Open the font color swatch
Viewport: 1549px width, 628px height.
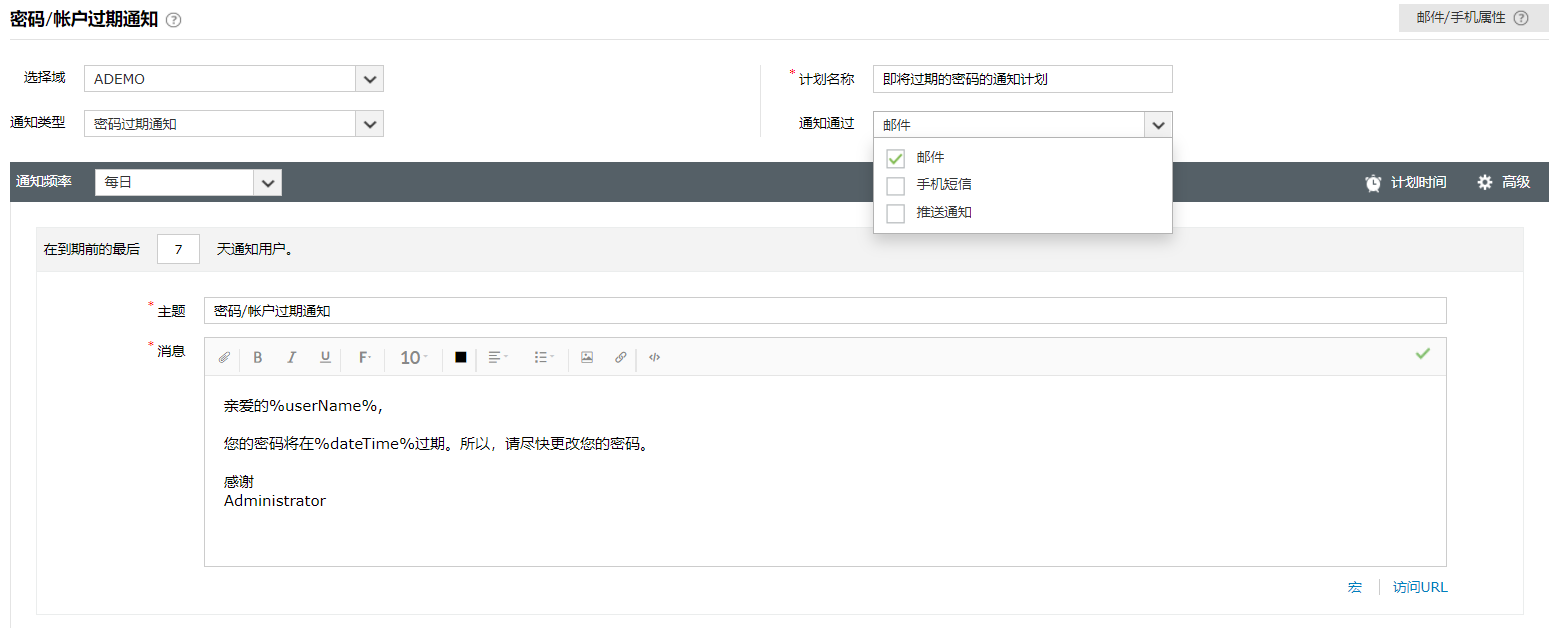click(x=459, y=357)
